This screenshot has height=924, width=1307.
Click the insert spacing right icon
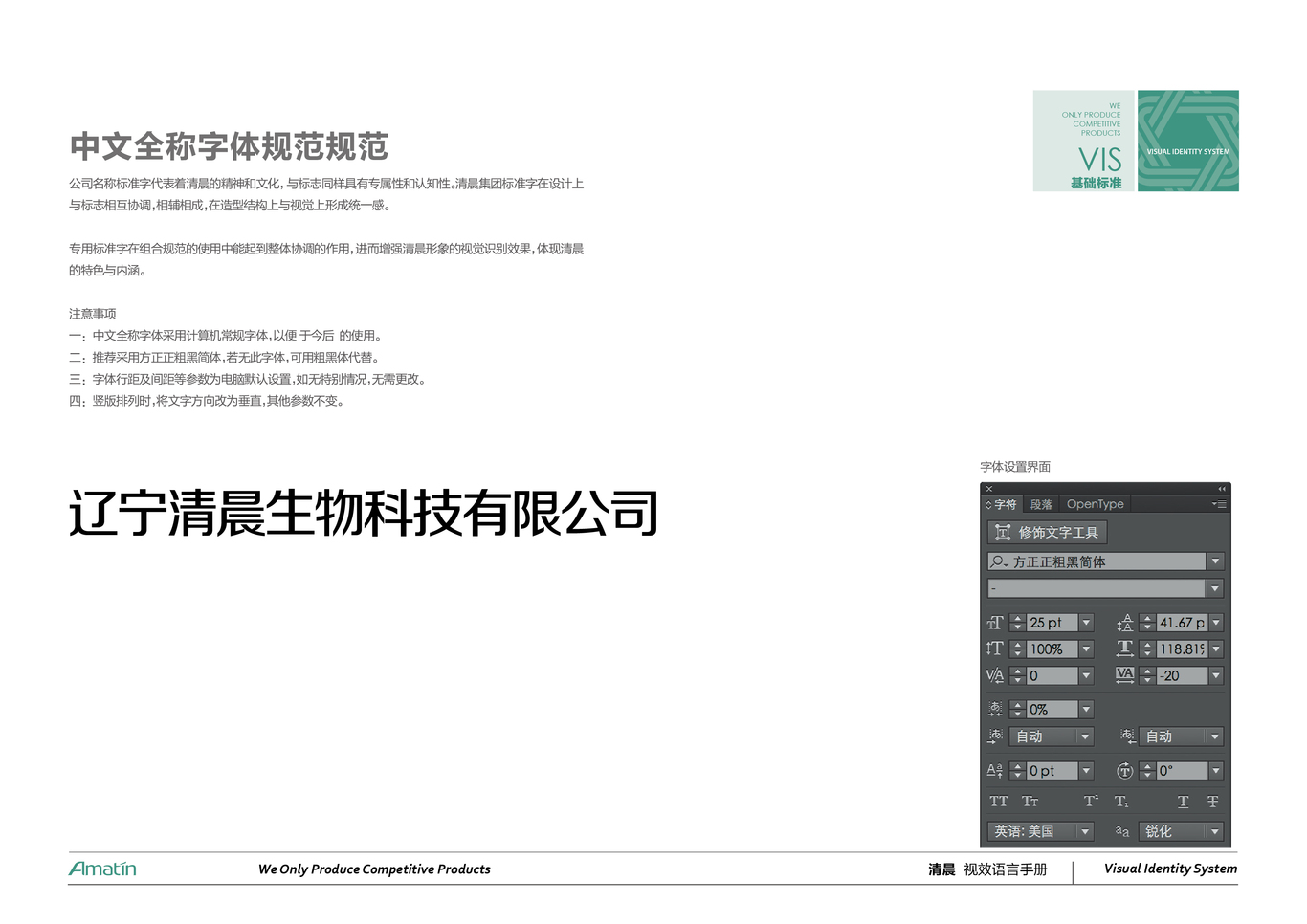(1128, 736)
